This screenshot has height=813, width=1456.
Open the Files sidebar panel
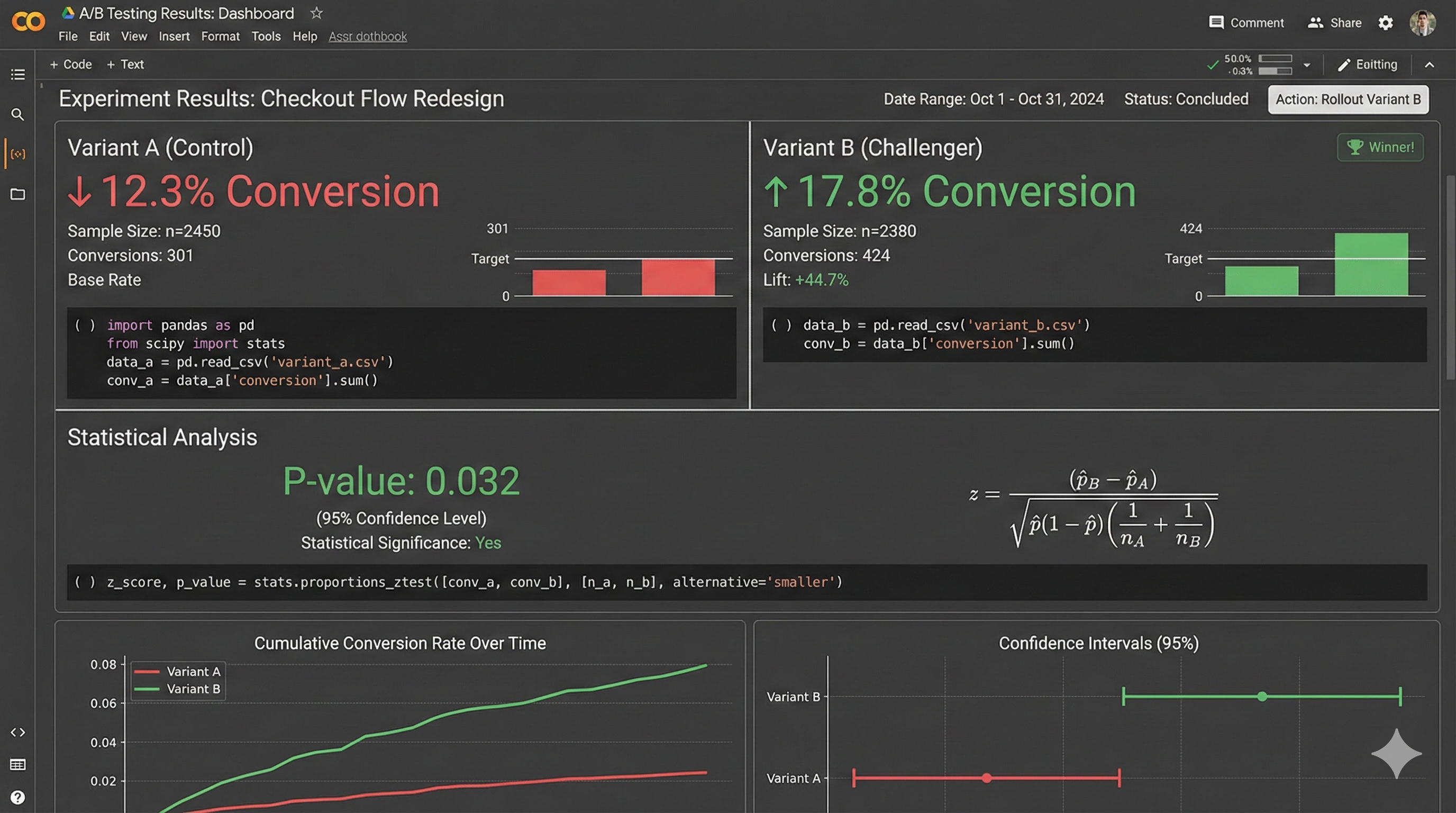[17, 194]
